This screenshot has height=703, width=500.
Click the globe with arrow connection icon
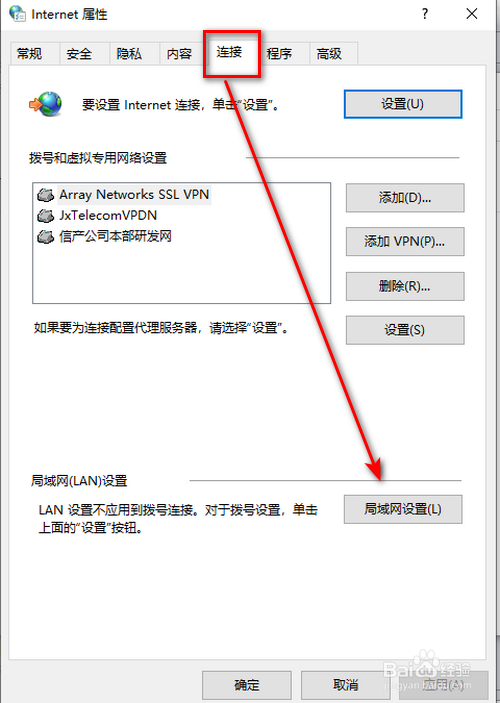tap(45, 104)
